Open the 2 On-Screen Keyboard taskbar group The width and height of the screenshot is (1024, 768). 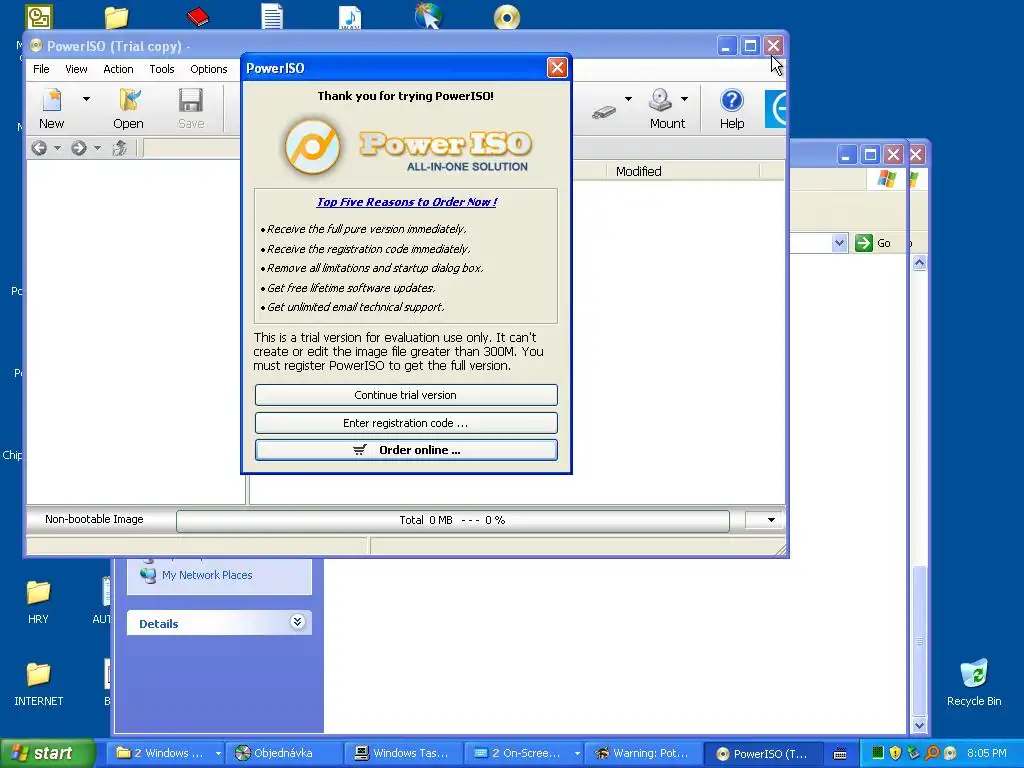pos(526,753)
